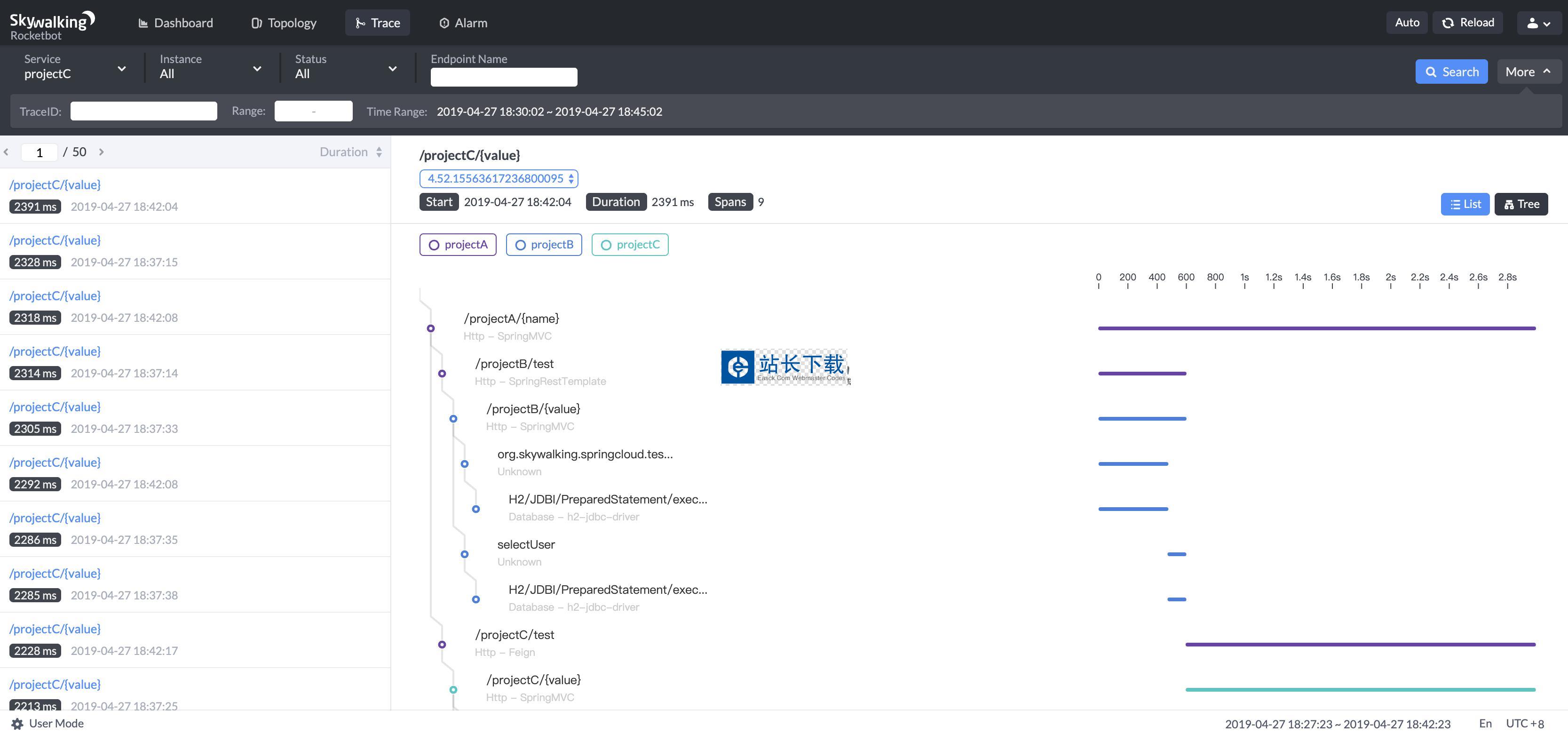This screenshot has width=1568, height=734.
Task: Click the selectUser span node circle
Action: [465, 554]
